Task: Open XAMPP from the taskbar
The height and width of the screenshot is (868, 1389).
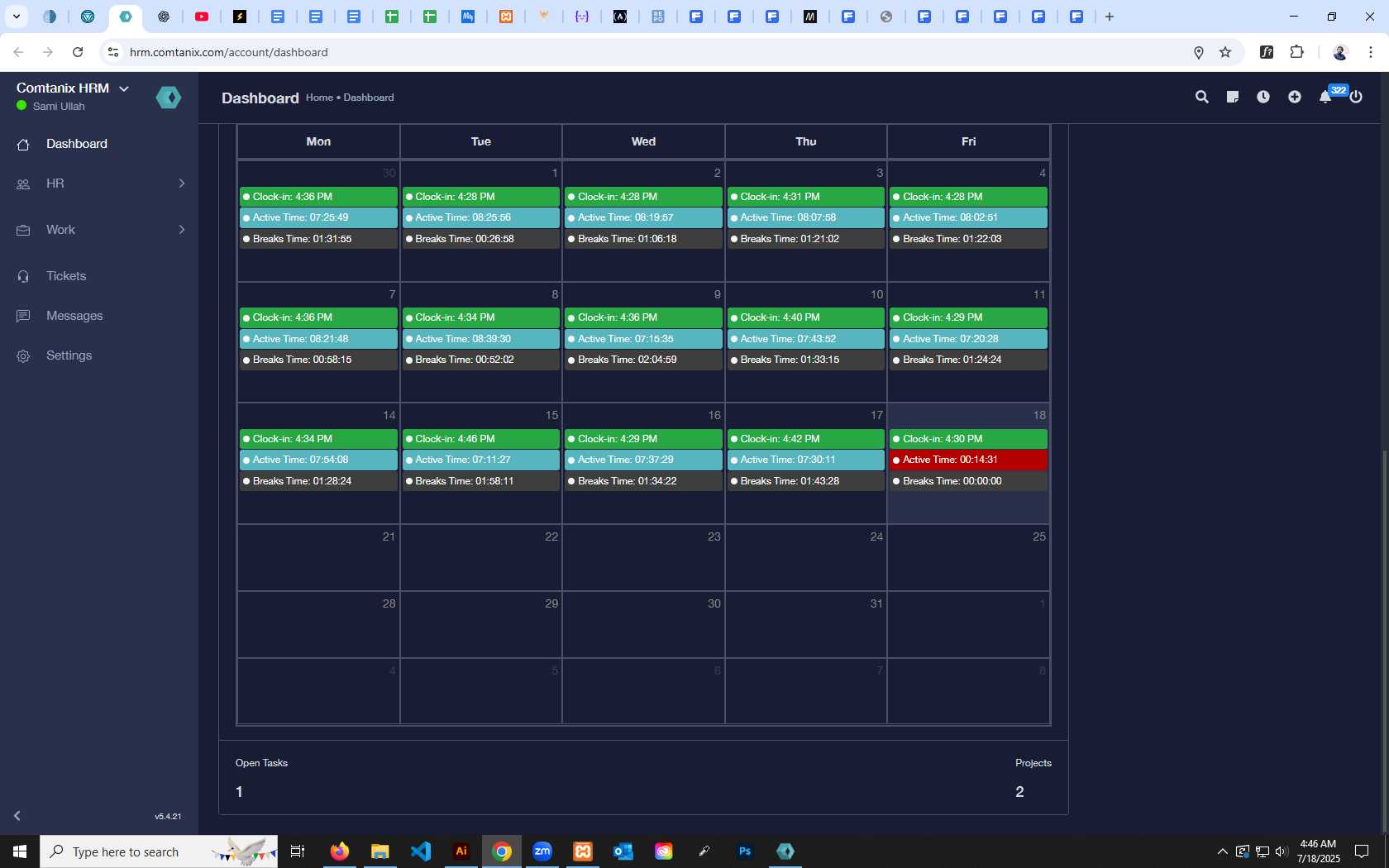Action: 583,851
